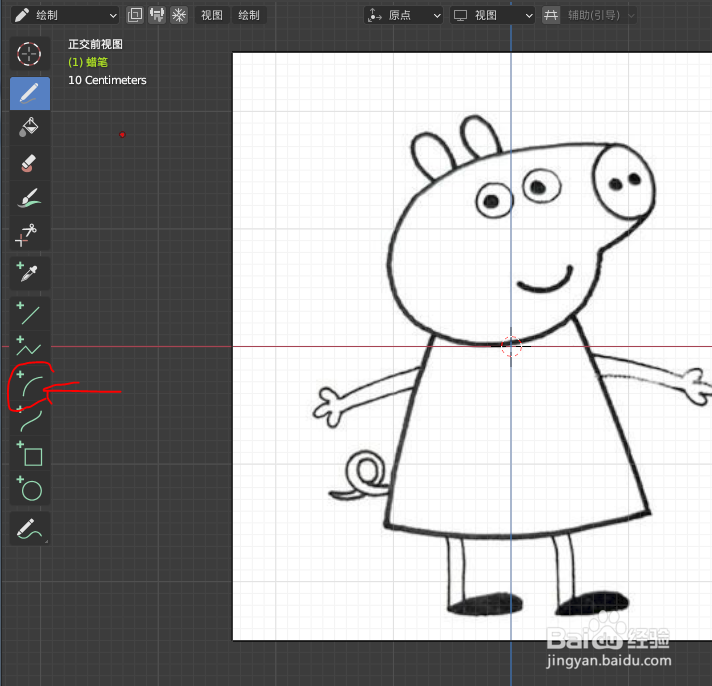This screenshot has height=686, width=712.
Task: Select the Arc primitive tool
Action: 30,385
